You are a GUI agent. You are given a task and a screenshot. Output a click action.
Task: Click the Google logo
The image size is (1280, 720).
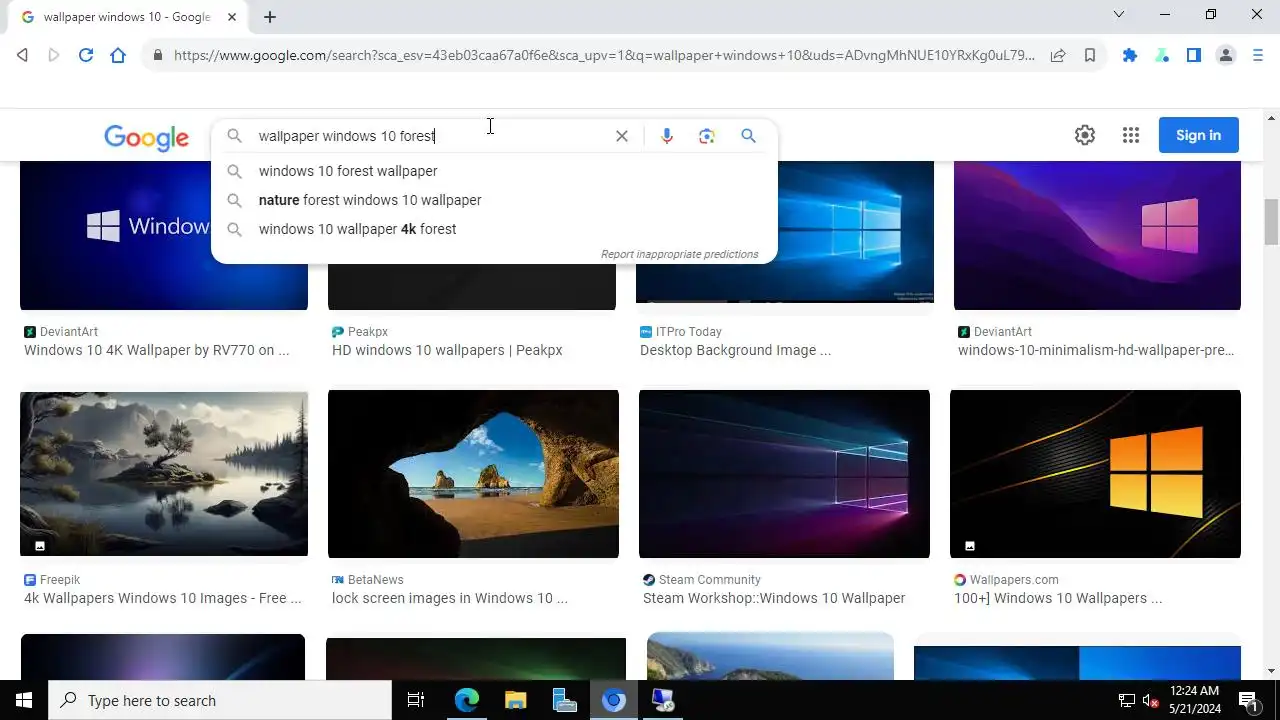click(x=146, y=138)
